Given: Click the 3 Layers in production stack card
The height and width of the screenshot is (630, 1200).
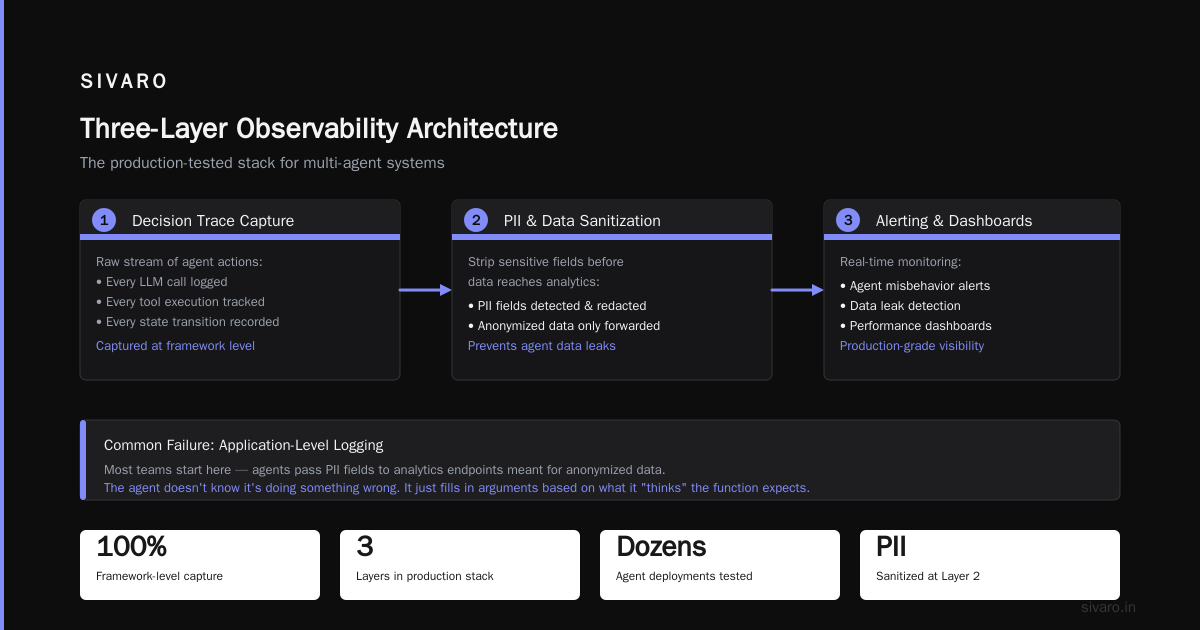Looking at the screenshot, I should 460,565.
